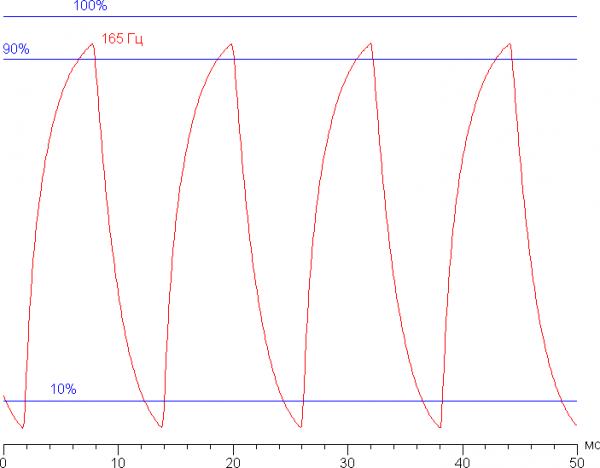Click the second peak of the red curve
The image size is (600, 468).
[232, 44]
